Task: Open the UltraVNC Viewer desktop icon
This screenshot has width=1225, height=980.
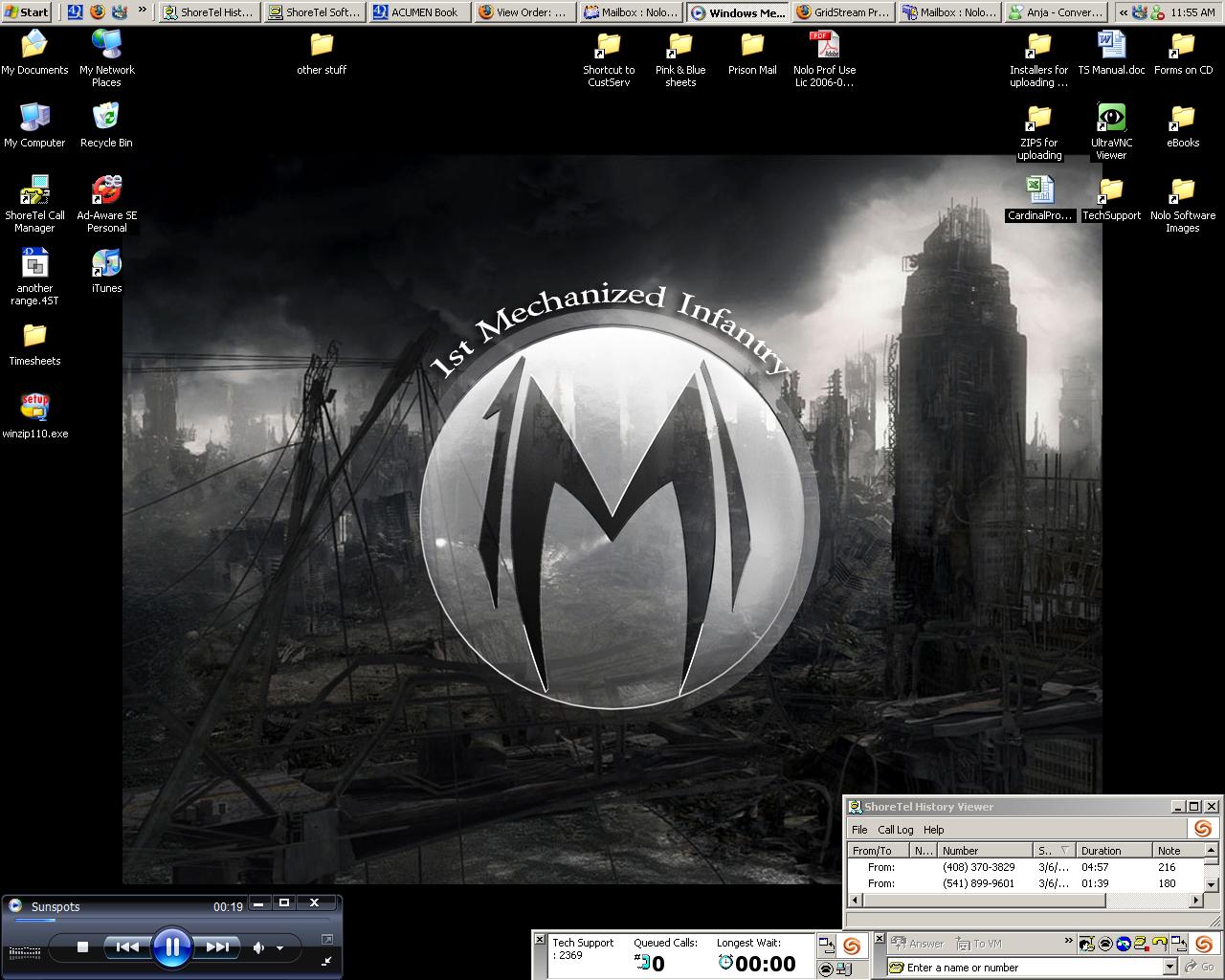Action: 1110,120
